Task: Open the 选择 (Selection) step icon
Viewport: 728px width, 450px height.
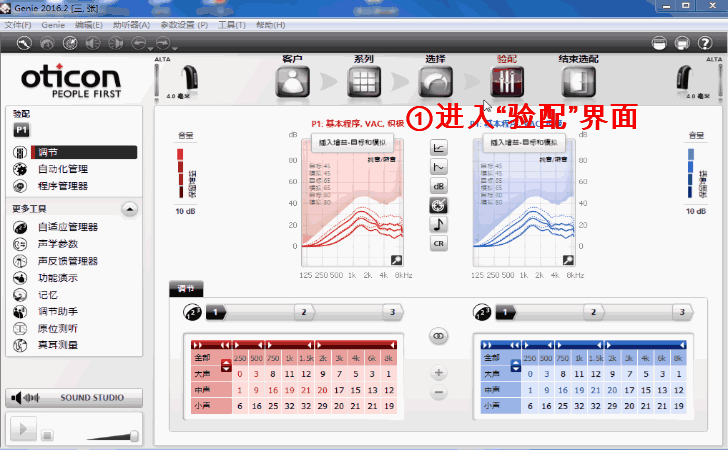Action: [x=435, y=81]
